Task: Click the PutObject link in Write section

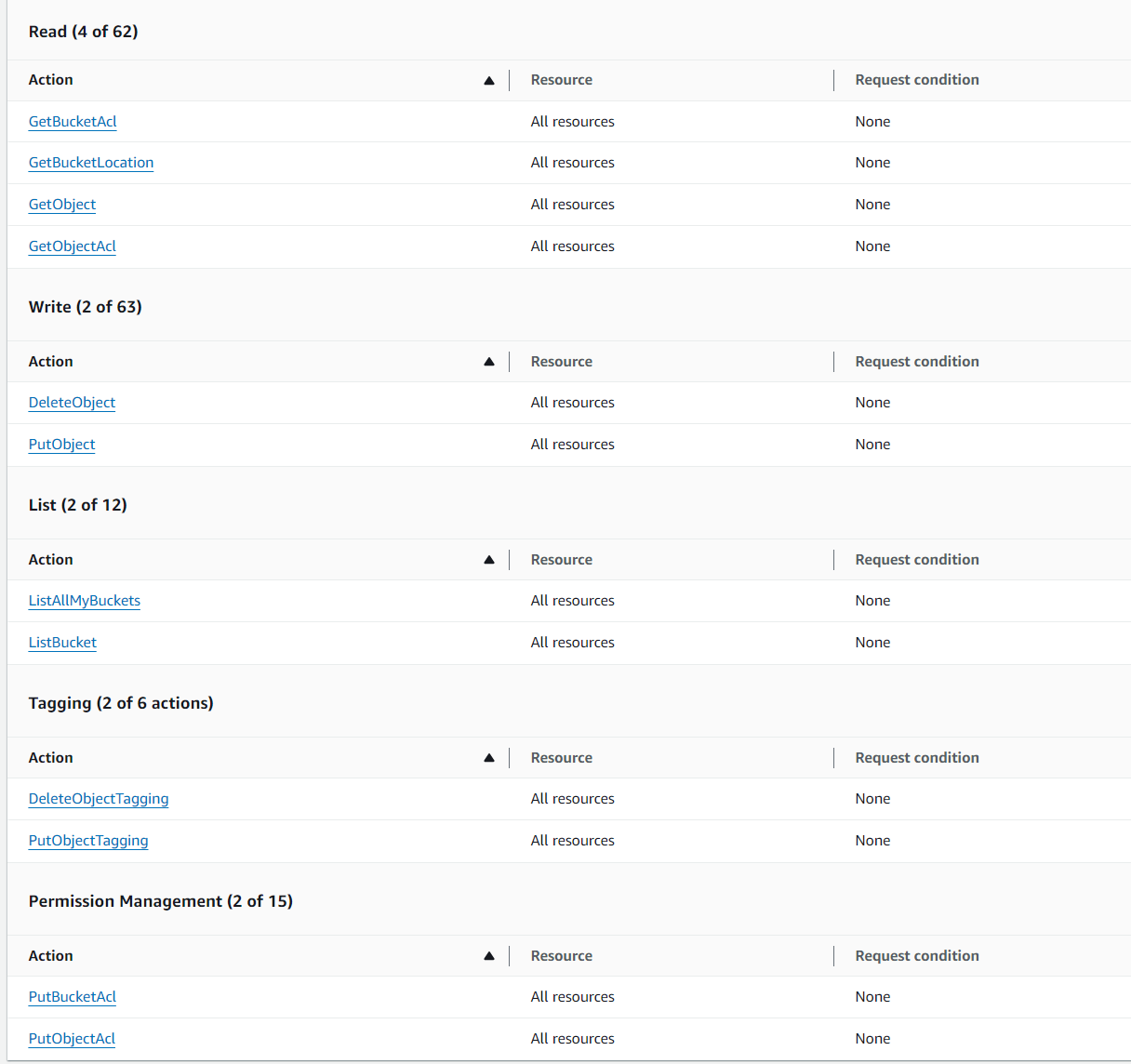Action: 61,445
